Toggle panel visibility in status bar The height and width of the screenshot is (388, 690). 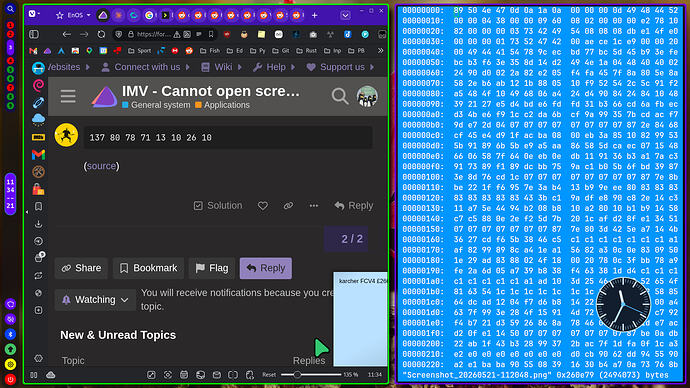[33, 375]
